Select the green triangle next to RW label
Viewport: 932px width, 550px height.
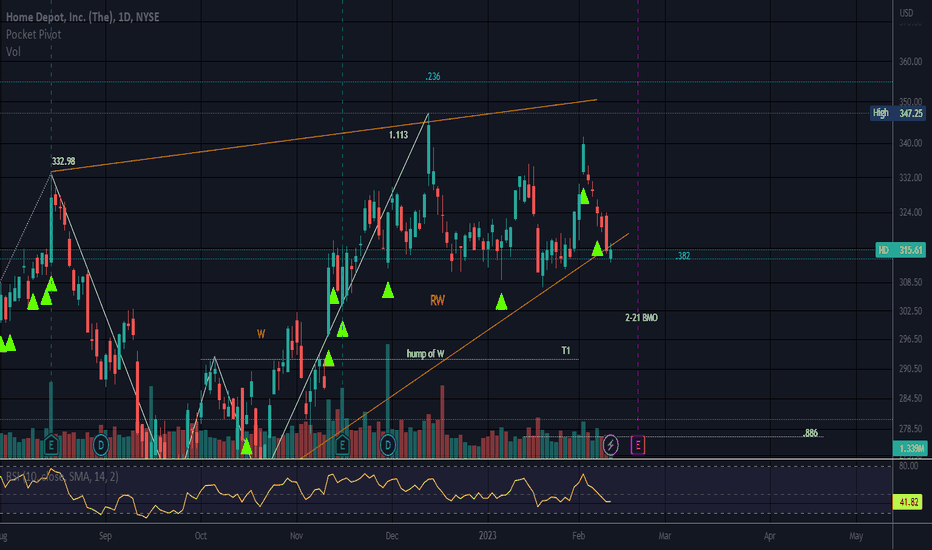(x=388, y=290)
